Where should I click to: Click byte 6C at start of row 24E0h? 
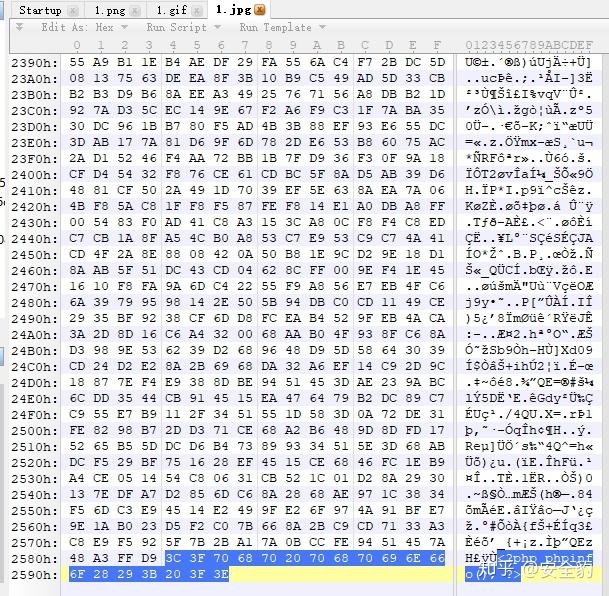(77, 398)
